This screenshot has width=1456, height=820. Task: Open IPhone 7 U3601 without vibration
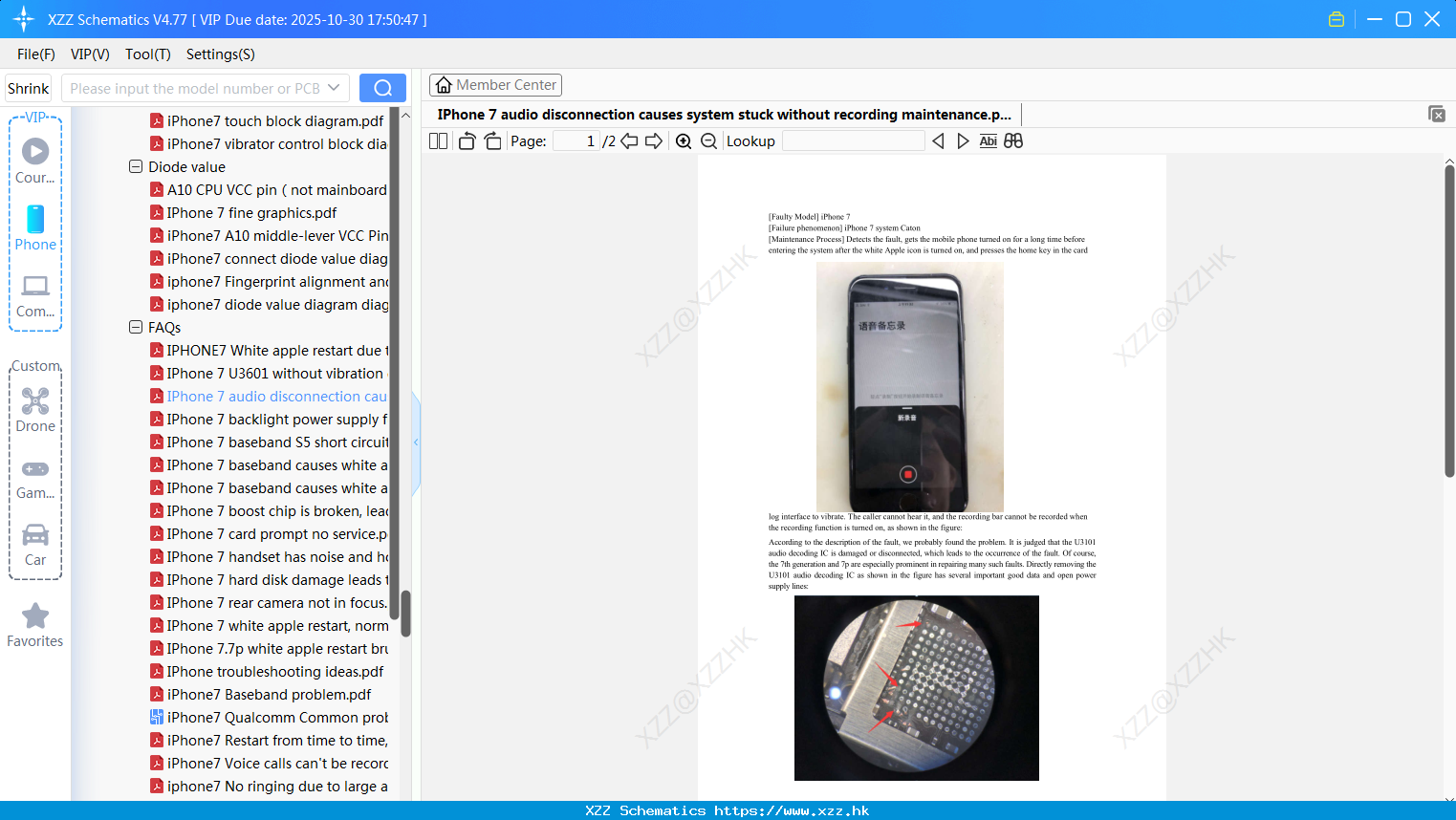click(275, 374)
